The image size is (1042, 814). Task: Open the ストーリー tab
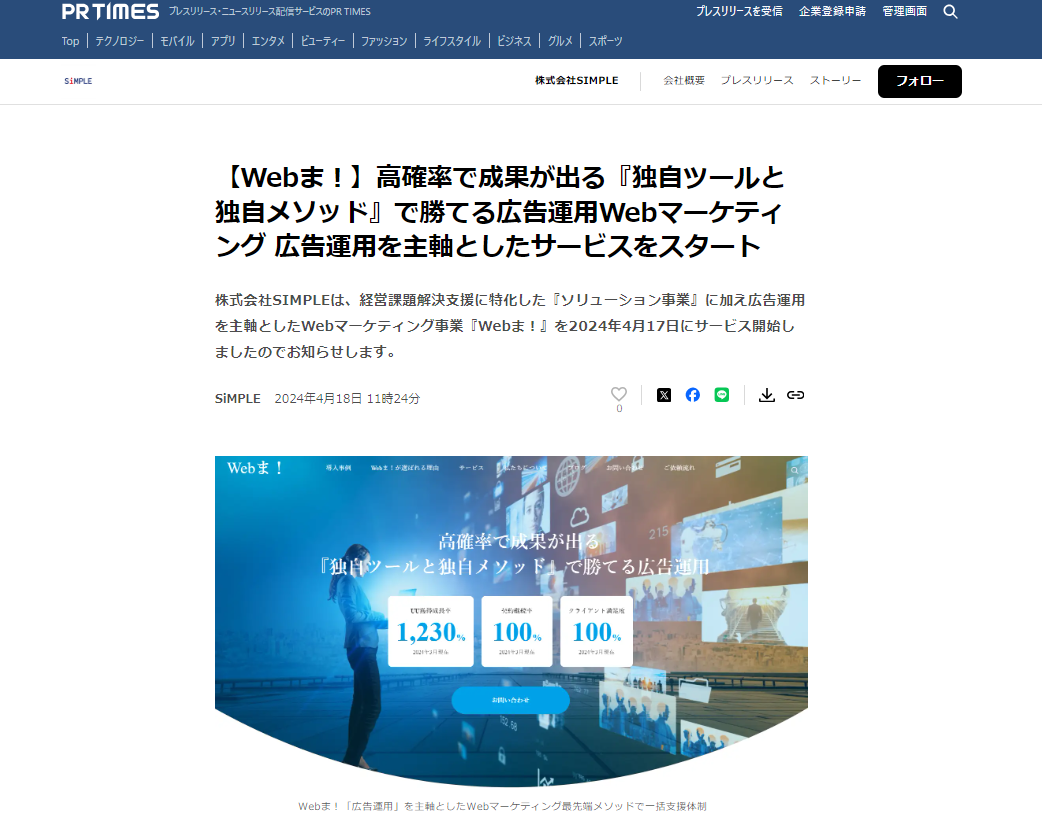pos(835,80)
